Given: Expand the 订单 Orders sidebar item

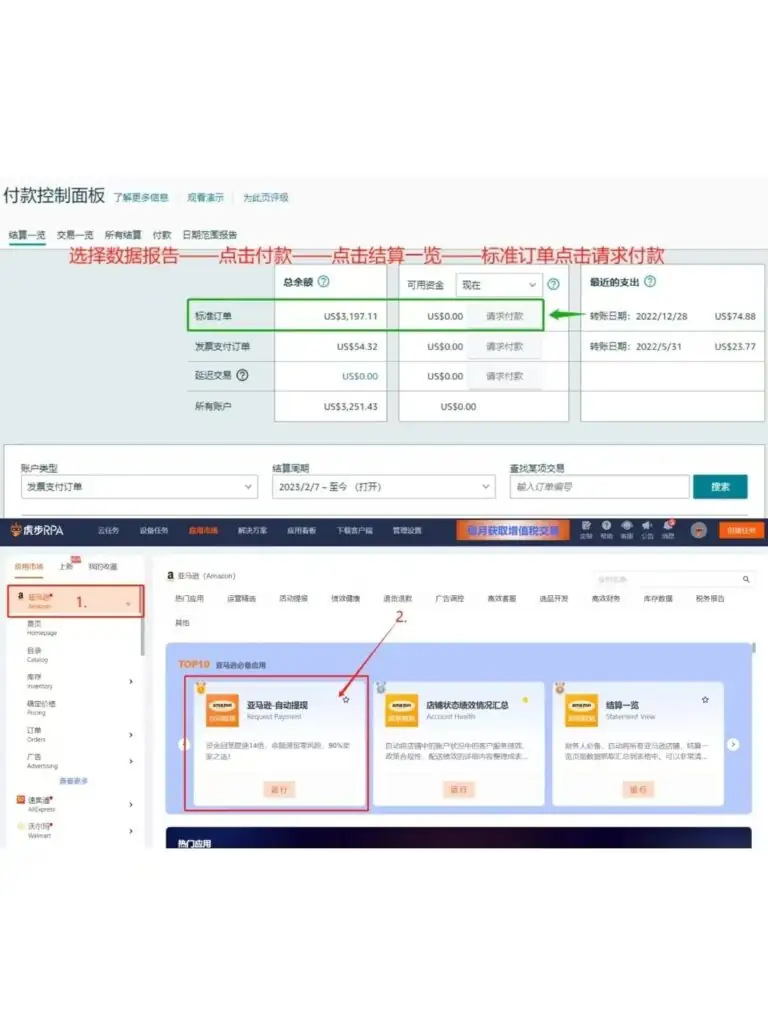Looking at the screenshot, I should pyautogui.click(x=131, y=735).
